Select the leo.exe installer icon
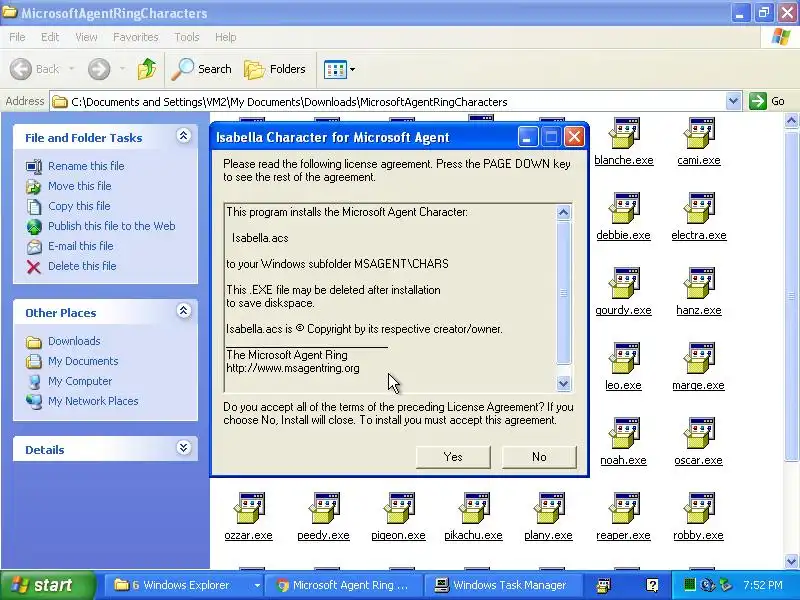The width and height of the screenshot is (800, 600). point(623,359)
